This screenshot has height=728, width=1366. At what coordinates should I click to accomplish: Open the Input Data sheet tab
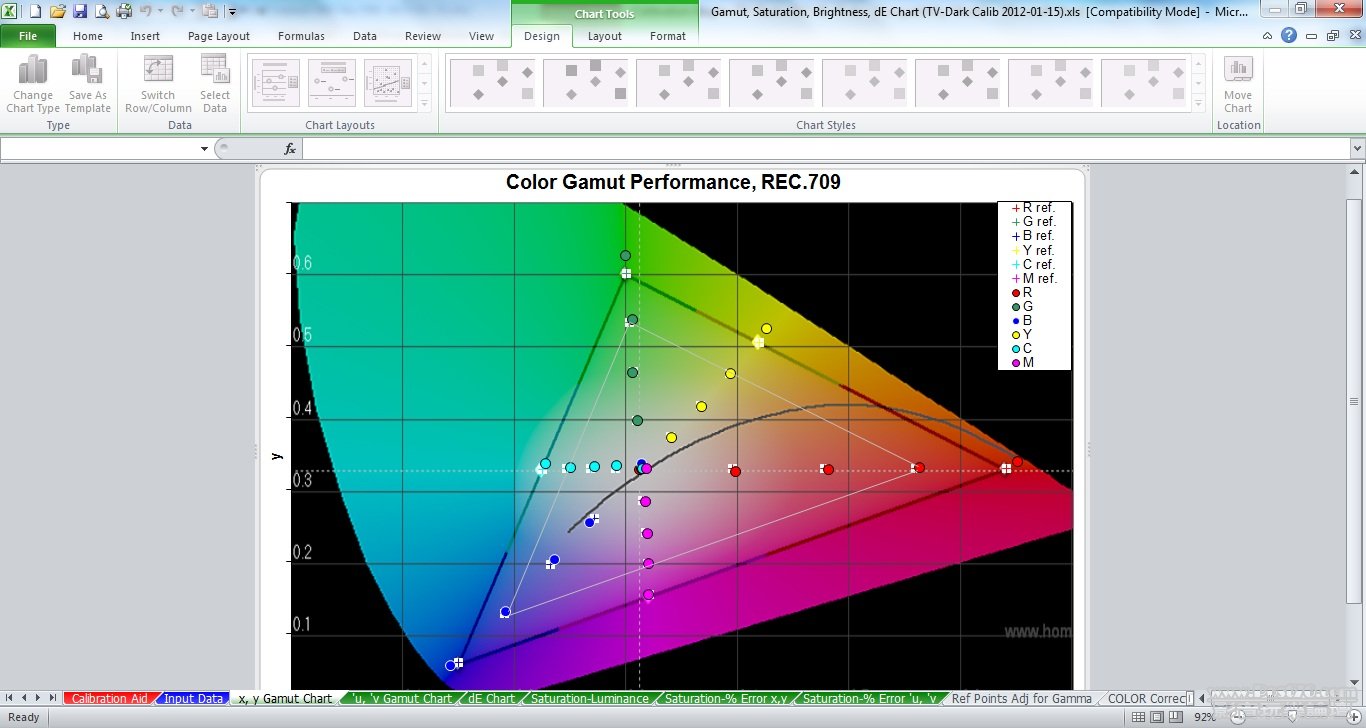click(194, 698)
